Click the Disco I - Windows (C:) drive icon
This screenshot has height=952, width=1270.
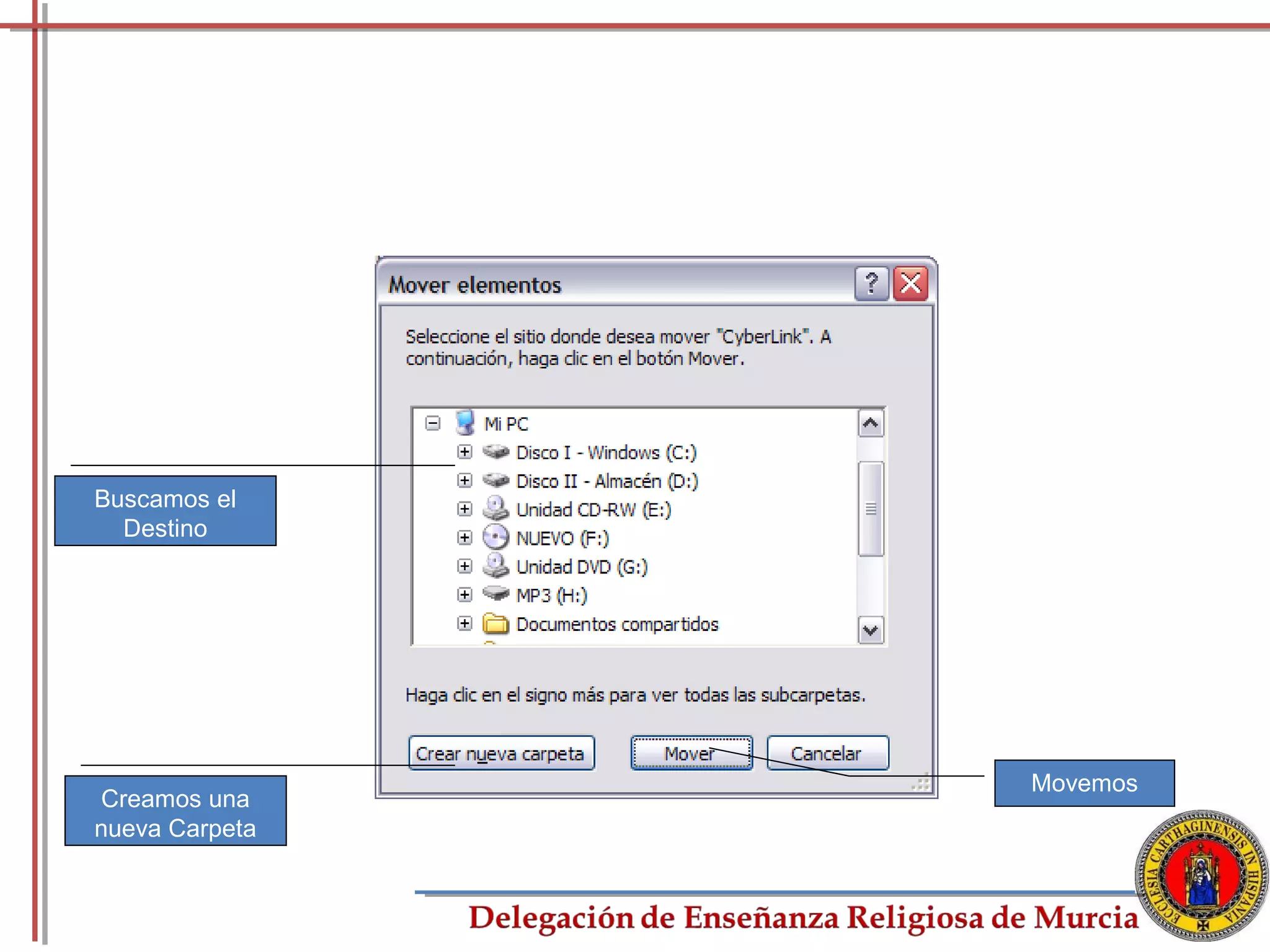pyautogui.click(x=495, y=452)
